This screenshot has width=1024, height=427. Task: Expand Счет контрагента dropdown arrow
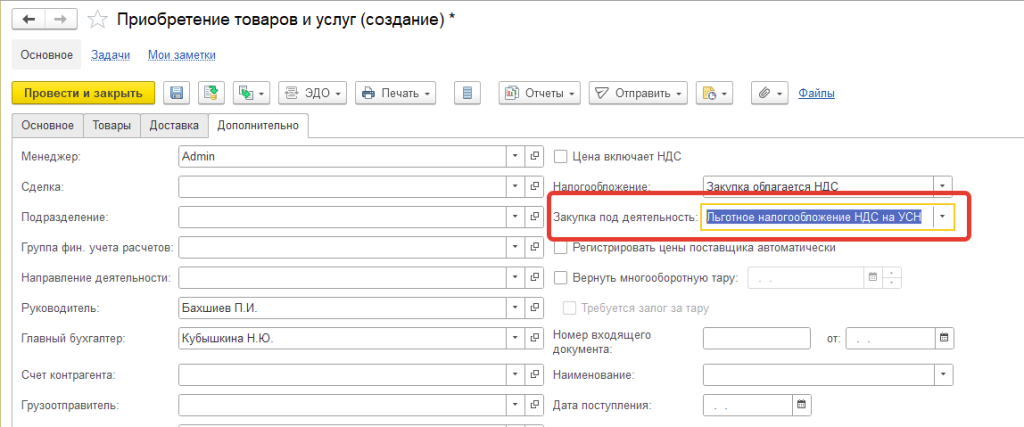coord(515,375)
